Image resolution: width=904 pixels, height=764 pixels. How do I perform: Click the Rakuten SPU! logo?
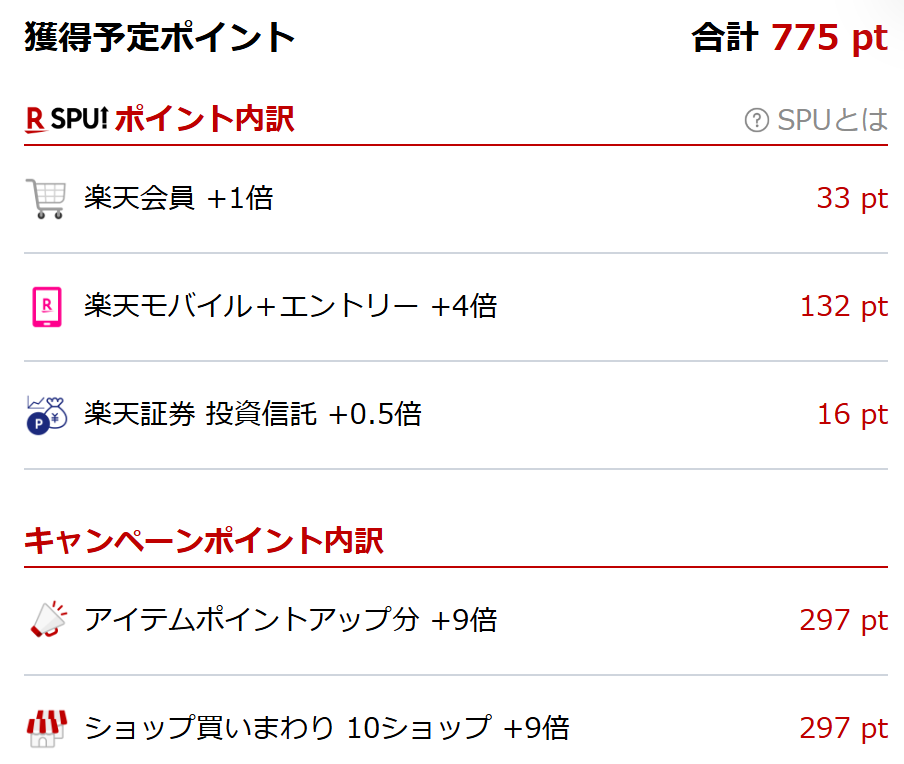[66, 120]
